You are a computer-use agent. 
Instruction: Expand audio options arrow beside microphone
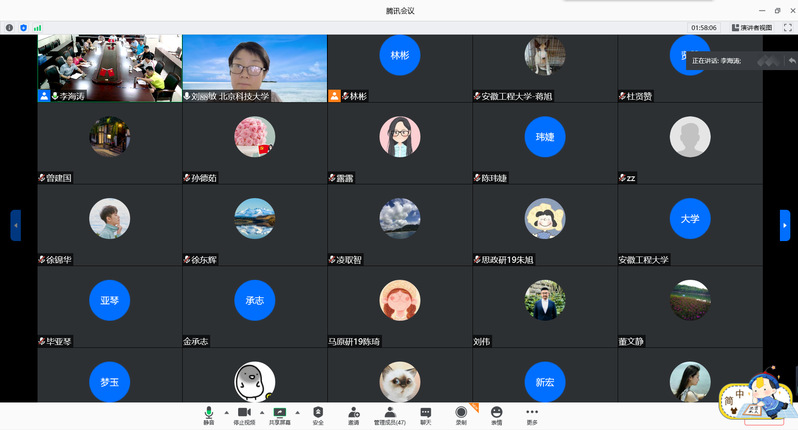point(225,411)
